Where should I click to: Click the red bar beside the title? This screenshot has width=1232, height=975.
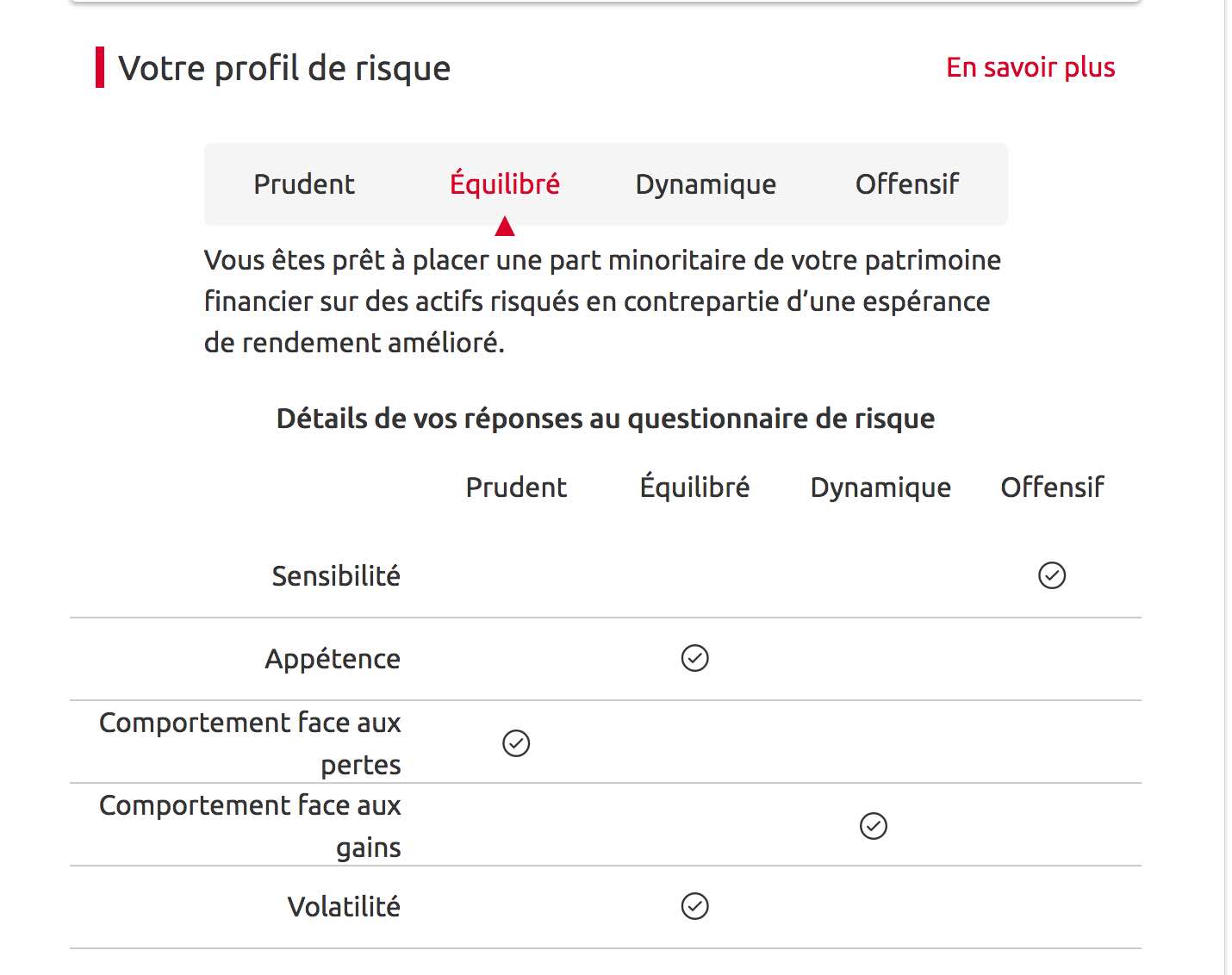pyautogui.click(x=100, y=68)
